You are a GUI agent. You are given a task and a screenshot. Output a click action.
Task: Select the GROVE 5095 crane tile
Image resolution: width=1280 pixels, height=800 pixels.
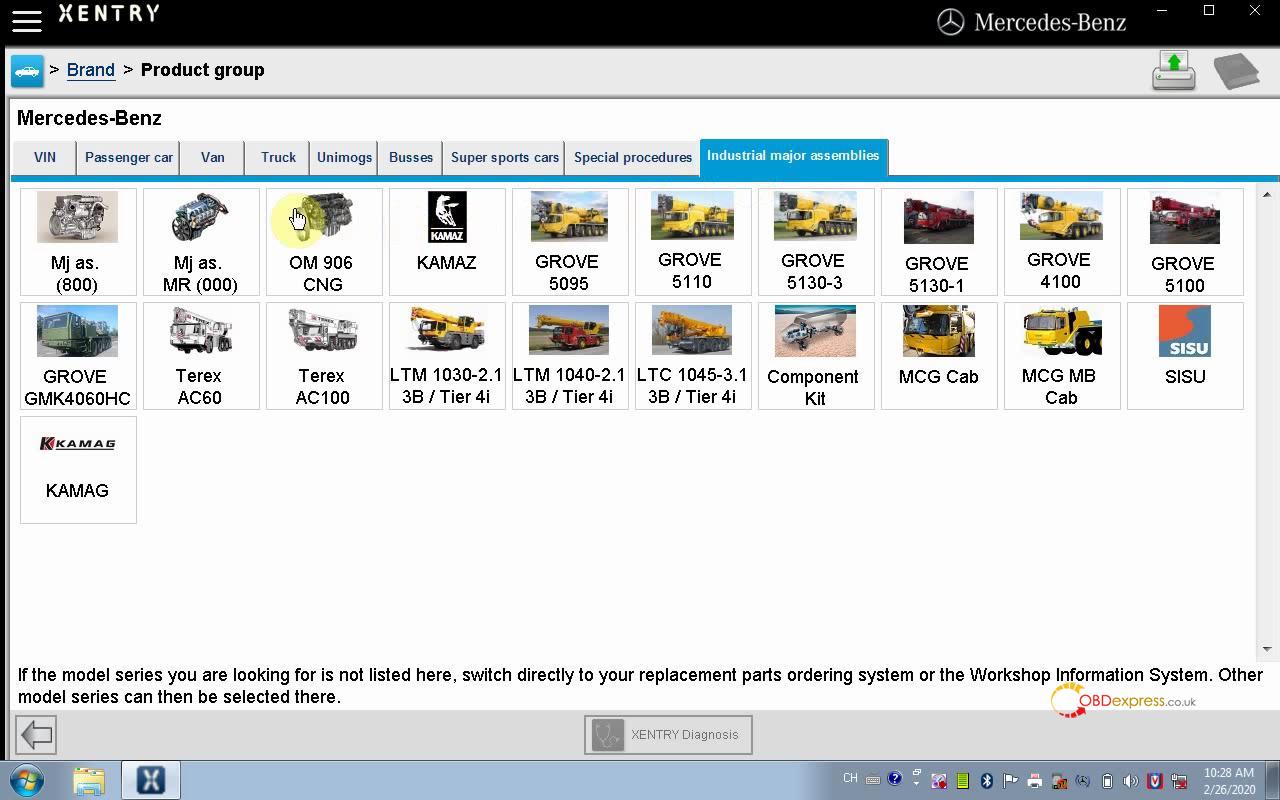[570, 242]
